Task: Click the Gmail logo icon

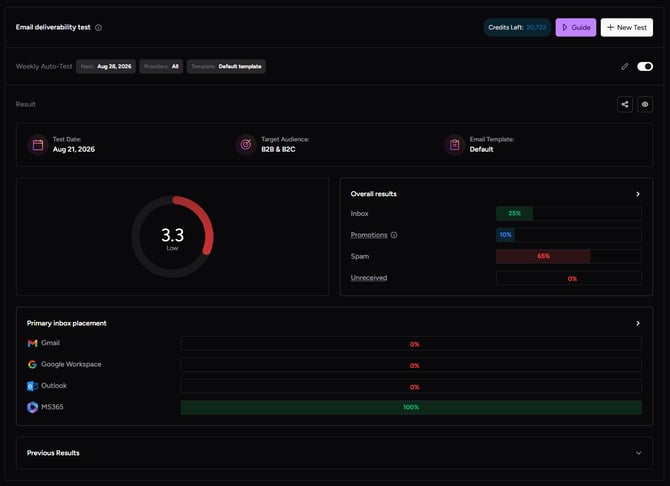Action: click(x=32, y=343)
